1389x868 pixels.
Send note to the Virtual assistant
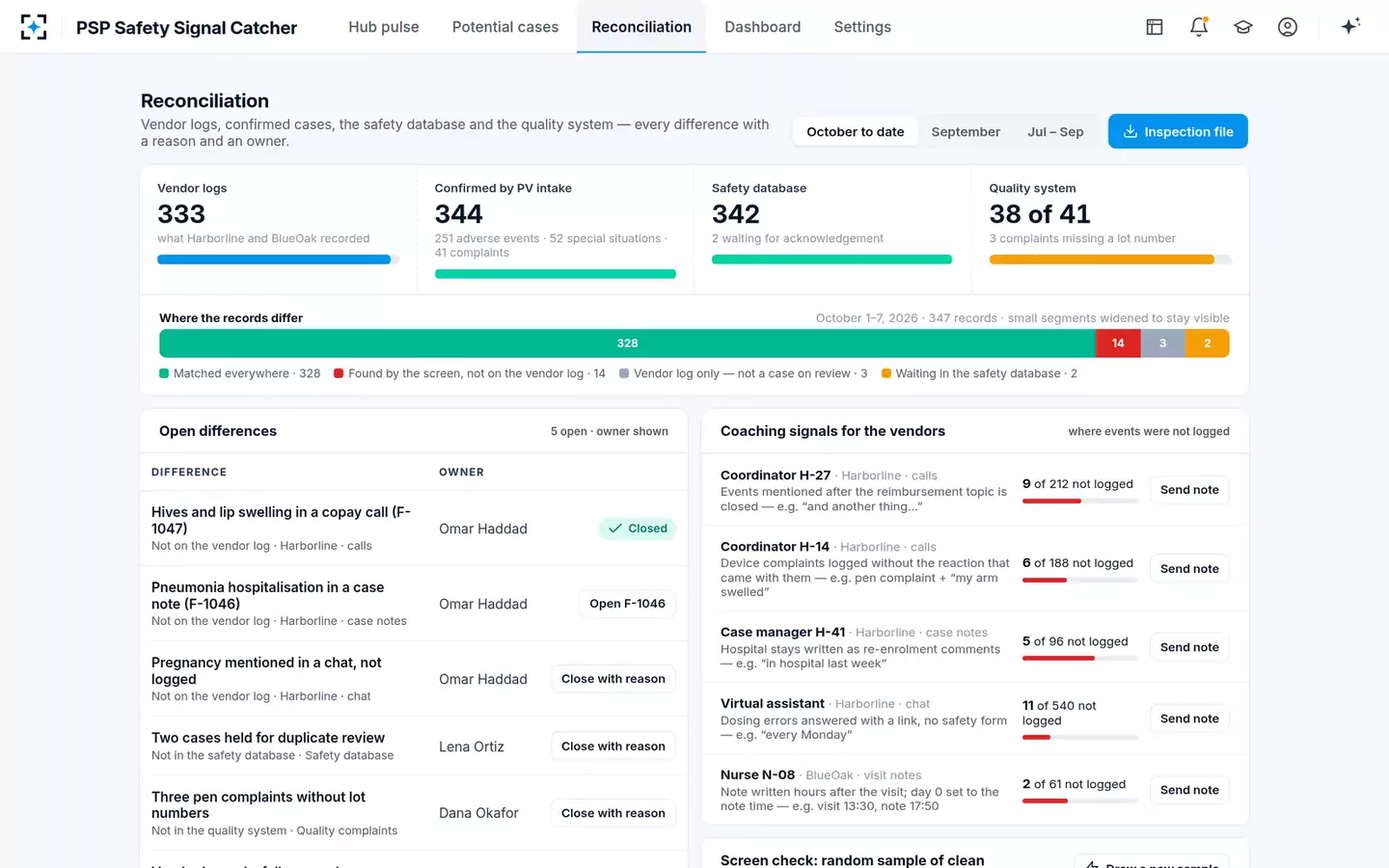tap(1189, 719)
